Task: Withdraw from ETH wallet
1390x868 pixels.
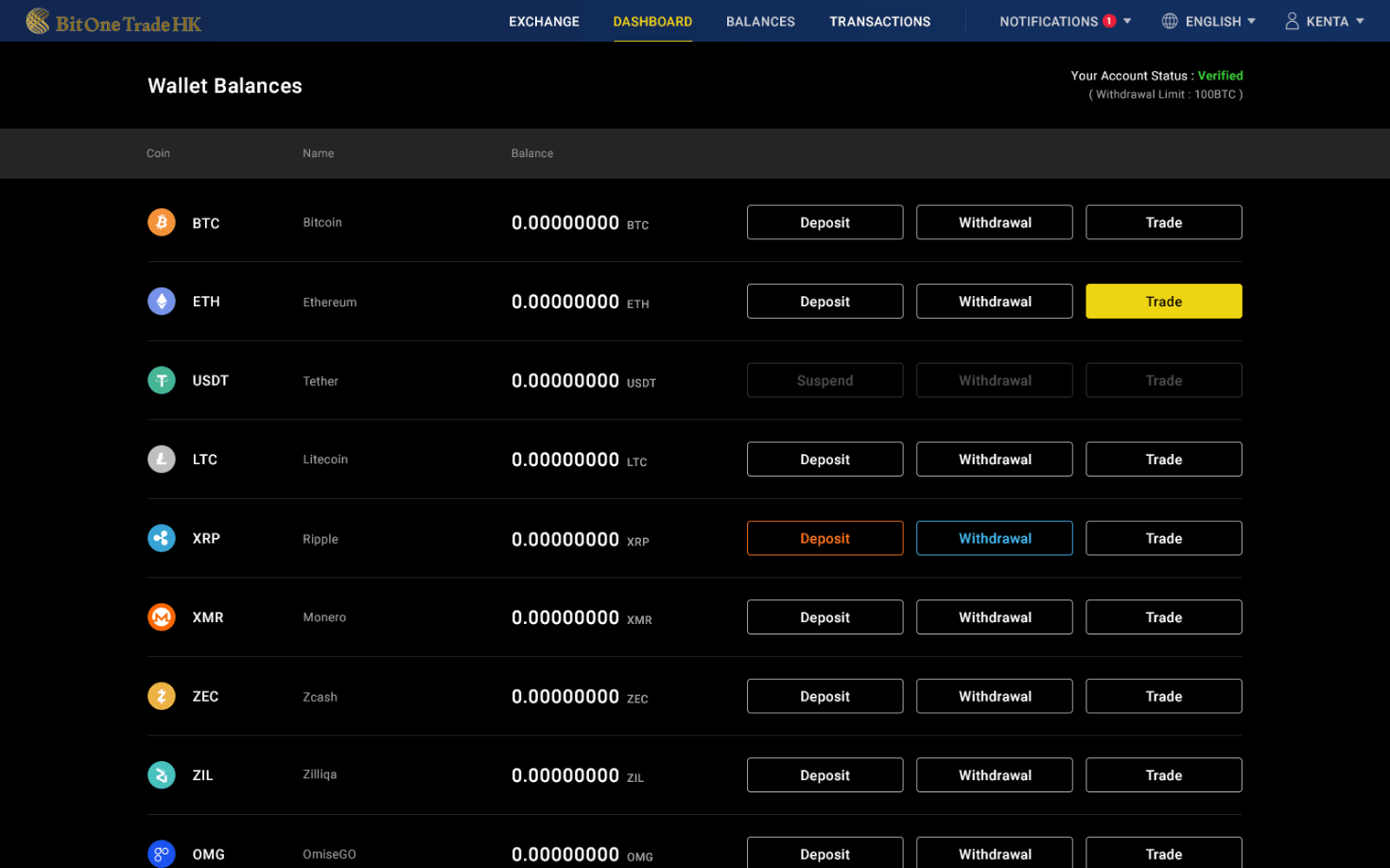Action: (x=995, y=302)
